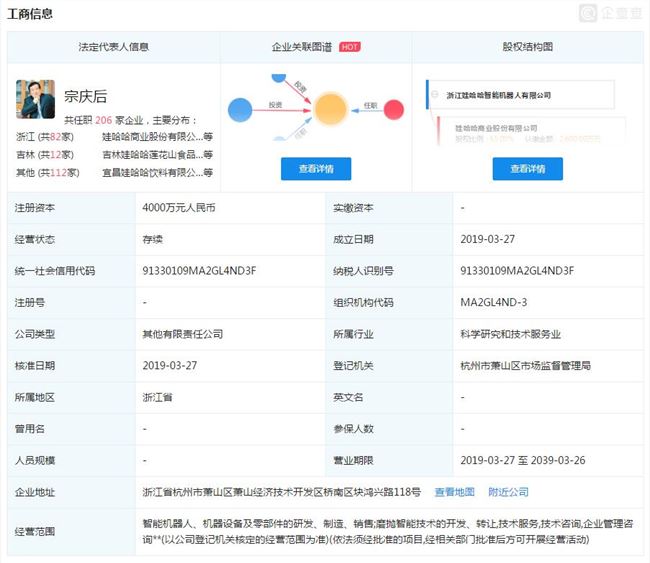The height and width of the screenshot is (563, 650).
Task: Click company type 其他有限责任公司
Action: pyautogui.click(x=182, y=334)
